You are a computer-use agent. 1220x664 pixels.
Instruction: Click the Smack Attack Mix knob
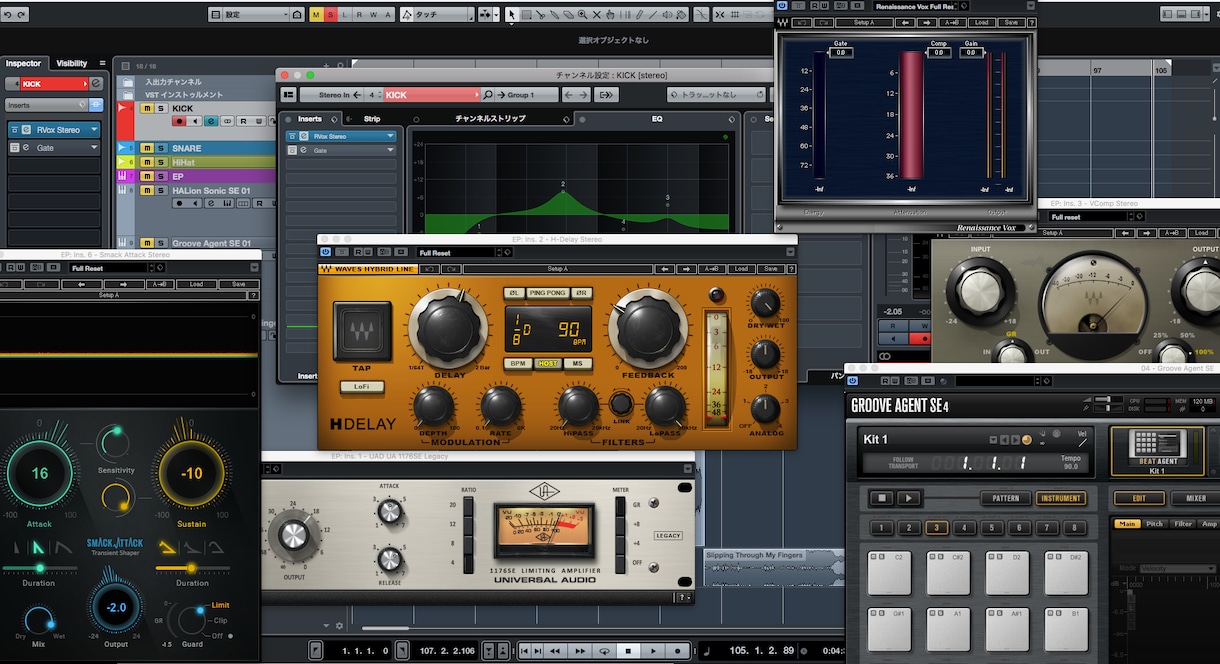(40, 622)
